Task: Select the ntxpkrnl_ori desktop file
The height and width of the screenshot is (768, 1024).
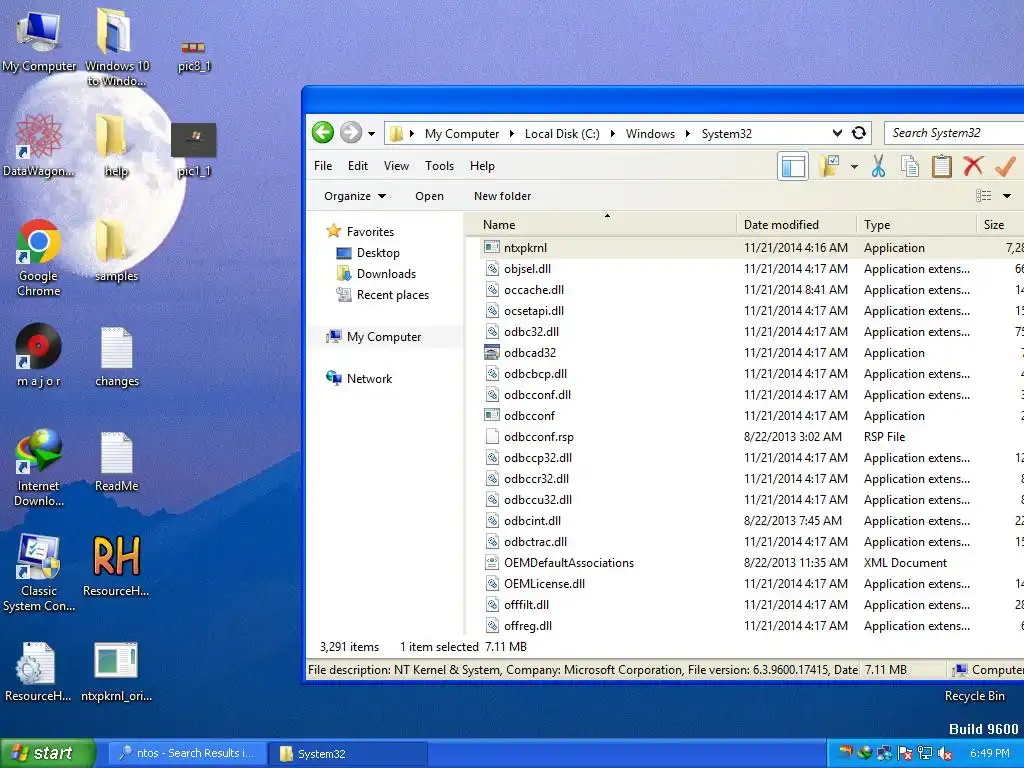Action: [116, 671]
